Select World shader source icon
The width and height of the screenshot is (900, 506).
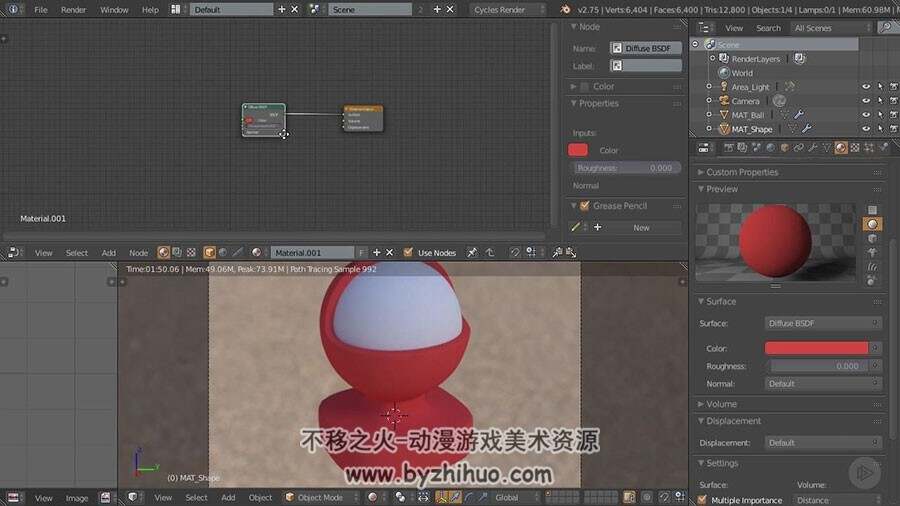(x=223, y=252)
